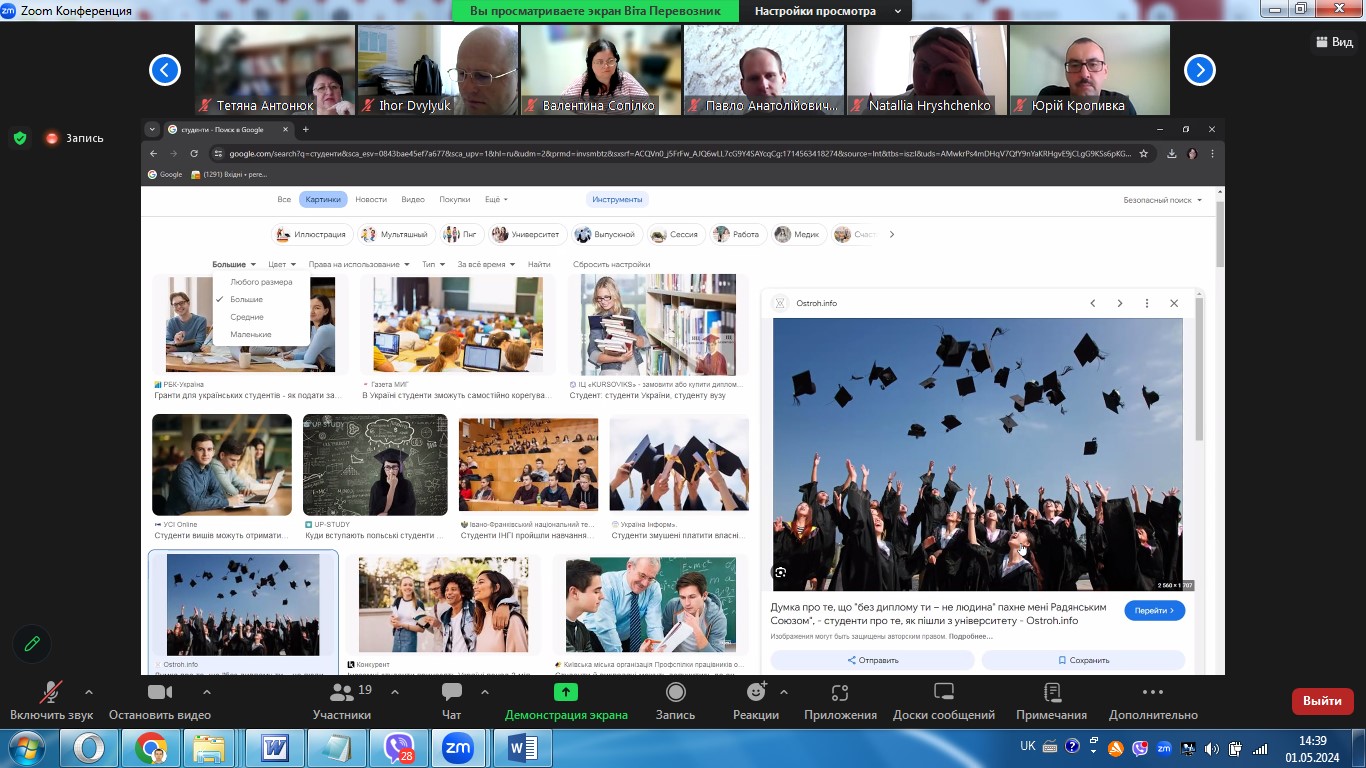Screen dimensions: 1366x768
Task: Search image with Google Lens icon
Action: (780, 572)
